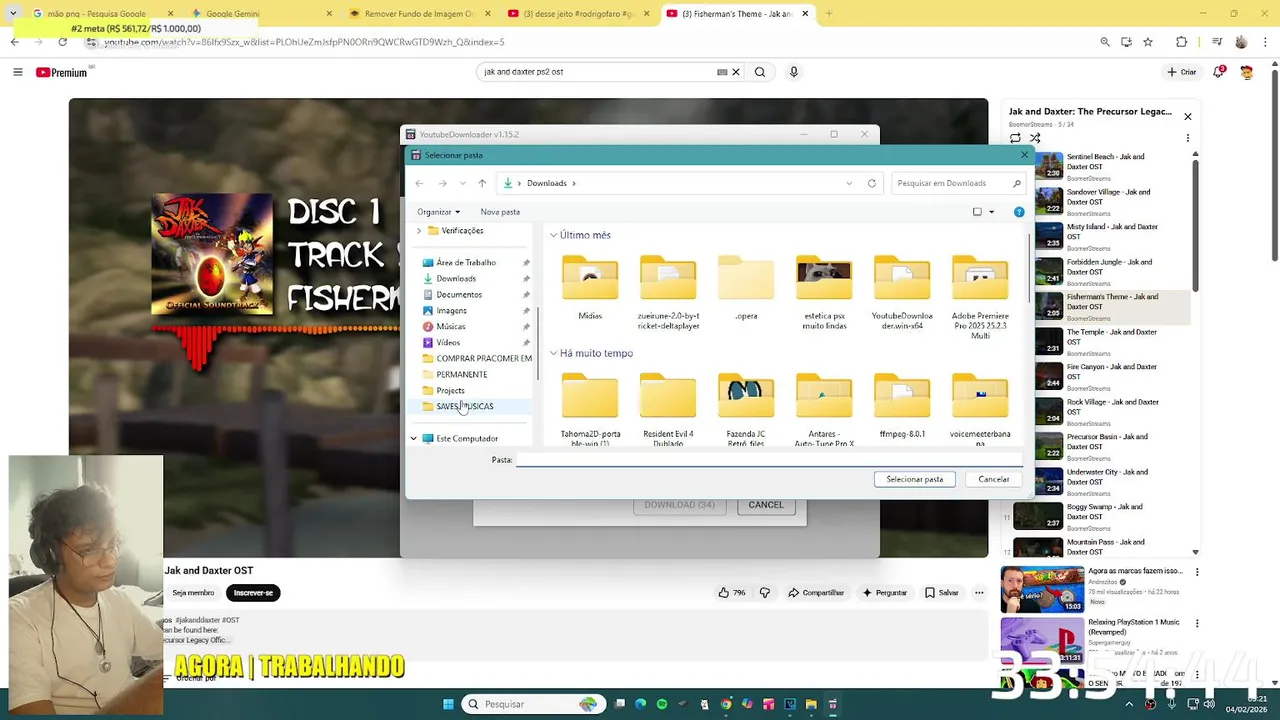This screenshot has height=720, width=1280.
Task: Click CANCEL in YoutubeDownloader window
Action: (x=766, y=505)
